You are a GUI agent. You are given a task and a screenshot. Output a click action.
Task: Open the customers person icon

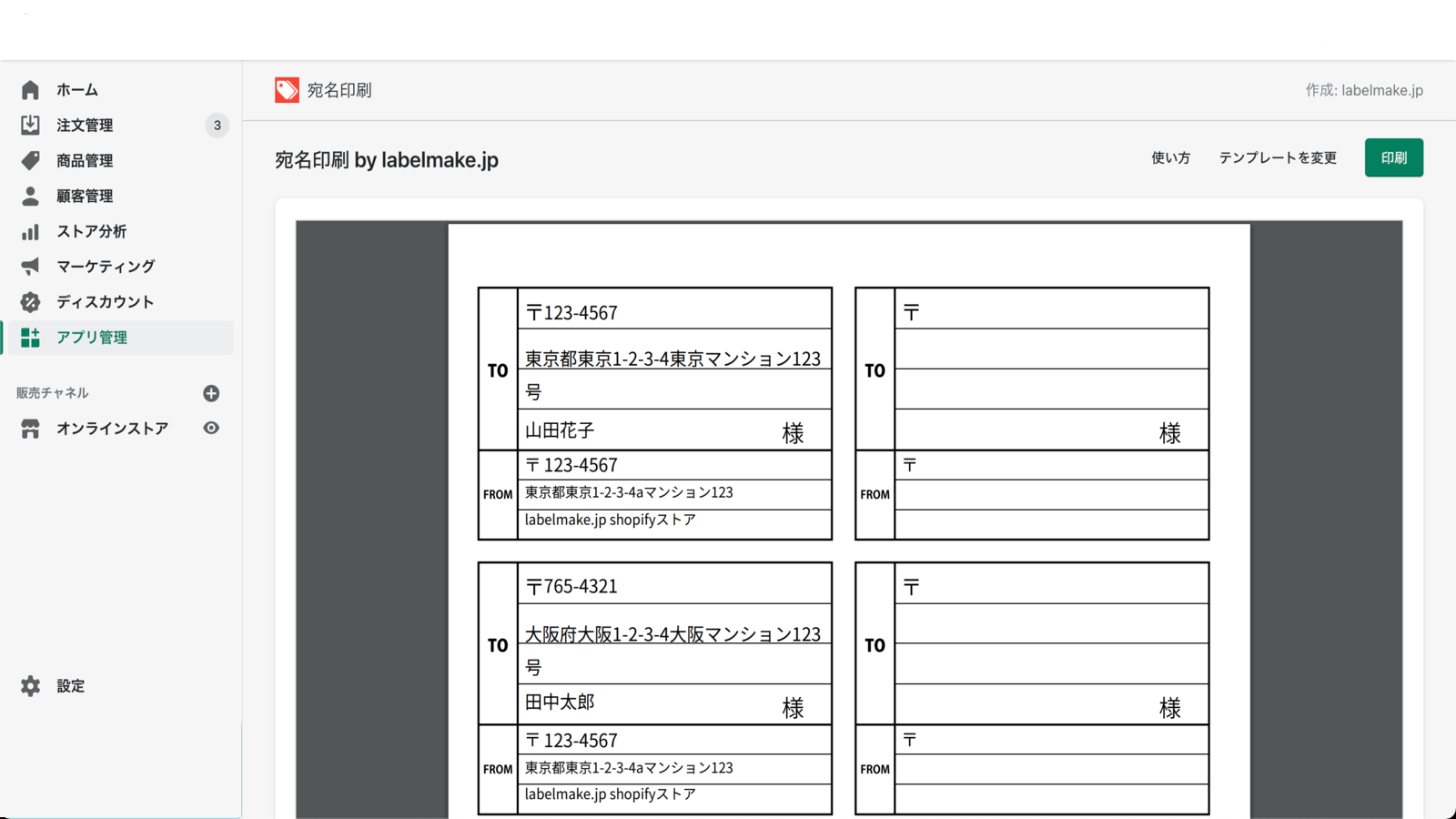click(x=30, y=196)
